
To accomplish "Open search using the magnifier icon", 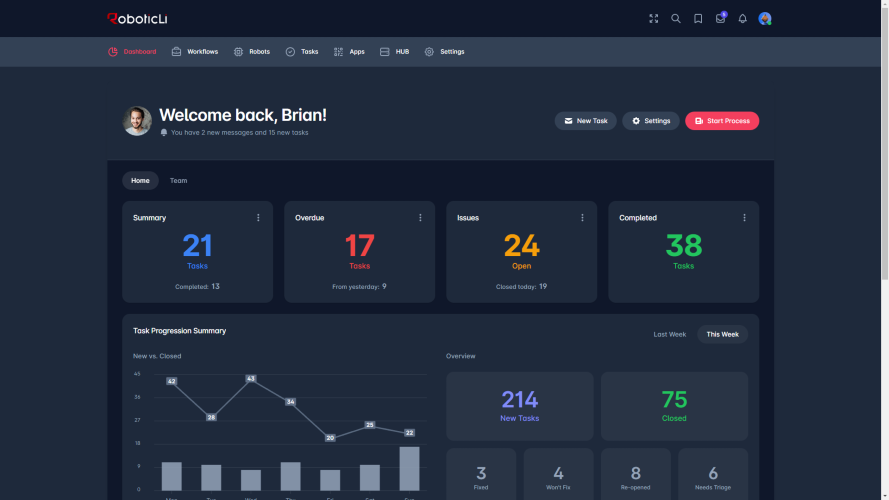I will (676, 18).
